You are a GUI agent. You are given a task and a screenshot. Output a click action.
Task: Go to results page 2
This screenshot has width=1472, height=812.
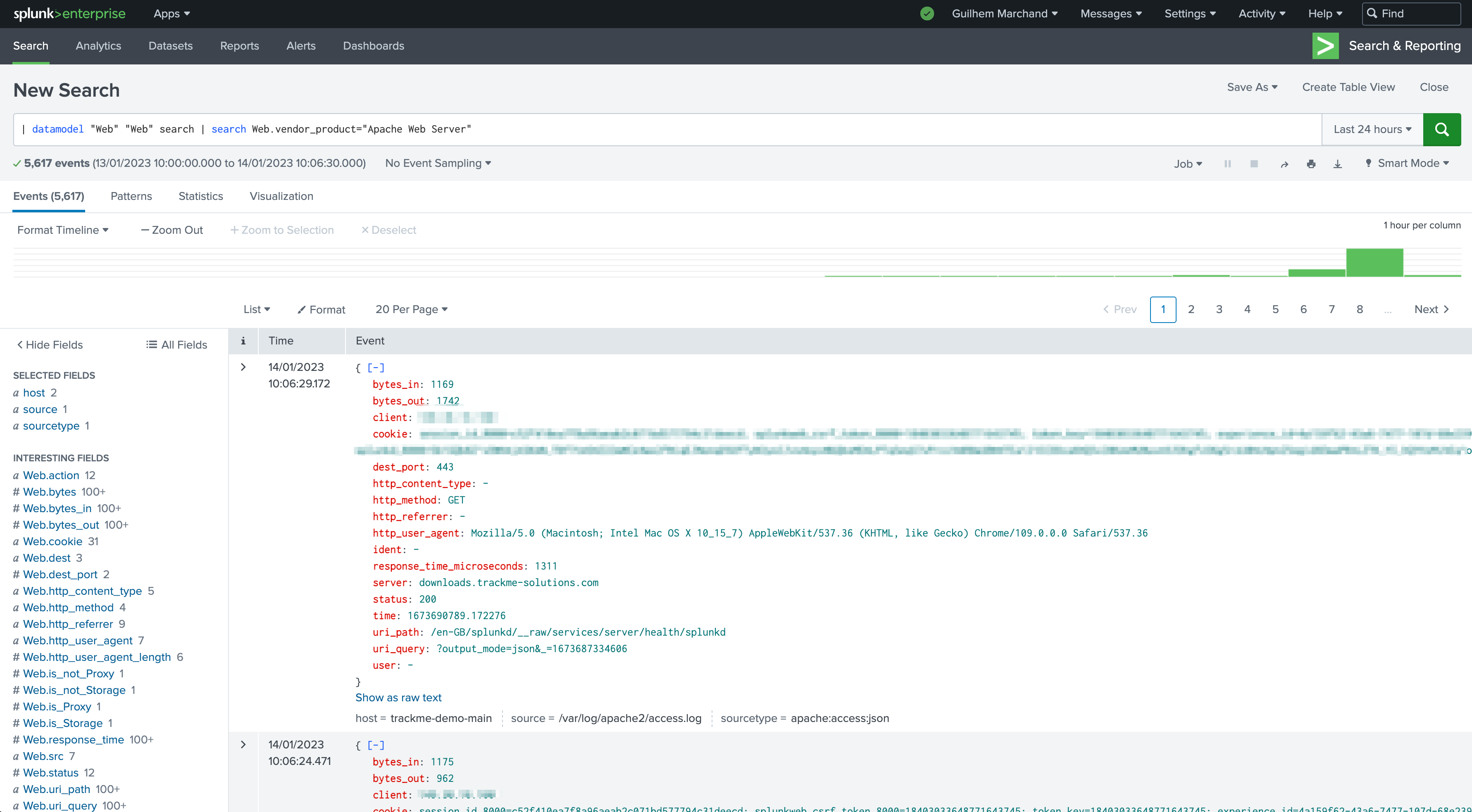click(x=1191, y=309)
